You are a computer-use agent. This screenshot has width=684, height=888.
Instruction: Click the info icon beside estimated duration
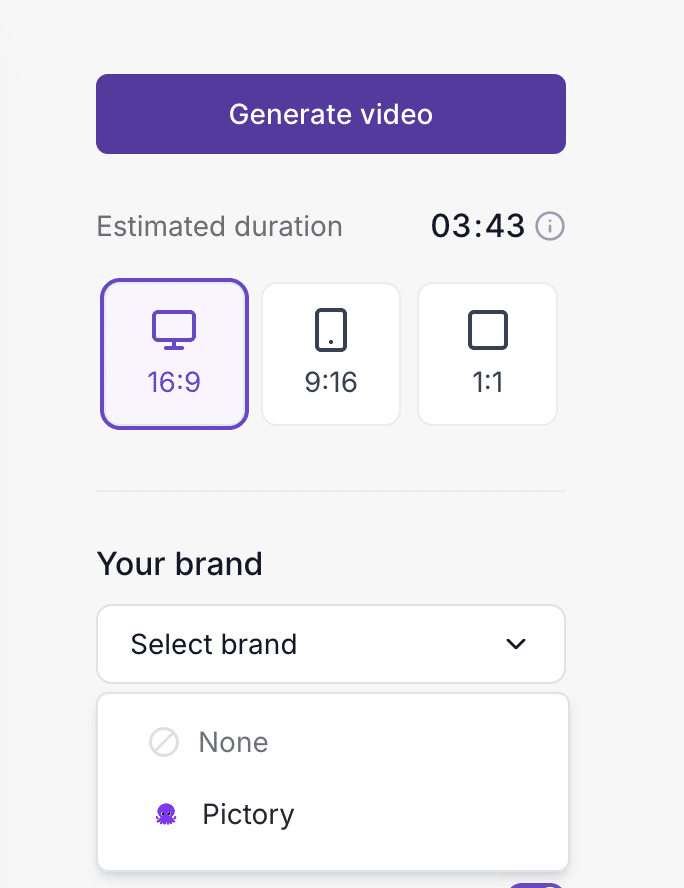pyautogui.click(x=550, y=227)
